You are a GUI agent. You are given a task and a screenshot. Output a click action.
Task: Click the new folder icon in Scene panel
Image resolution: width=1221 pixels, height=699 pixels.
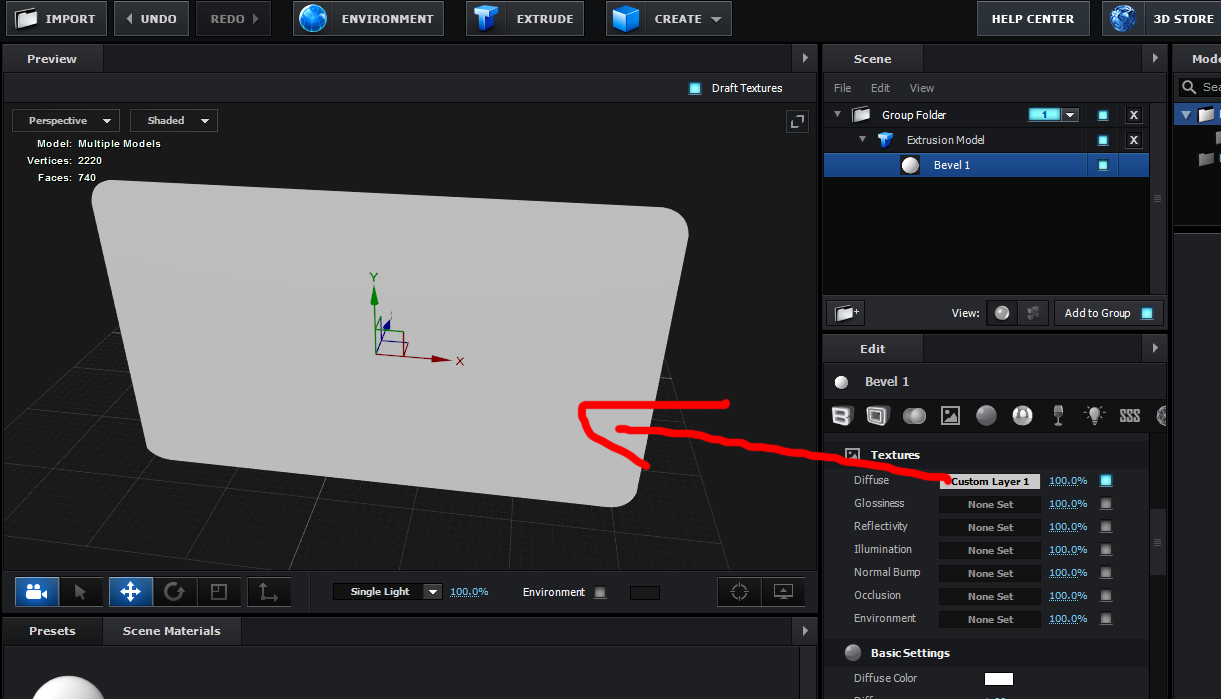click(846, 313)
